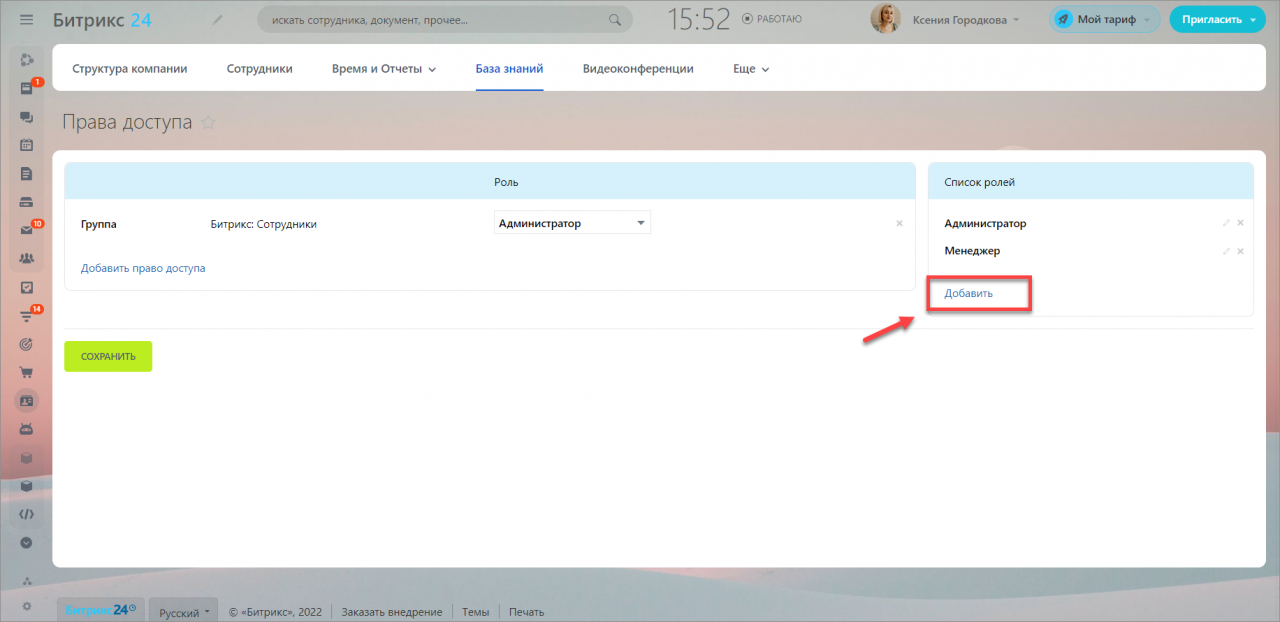
Task: Toggle the РАБОТАЮ work status
Action: click(772, 19)
